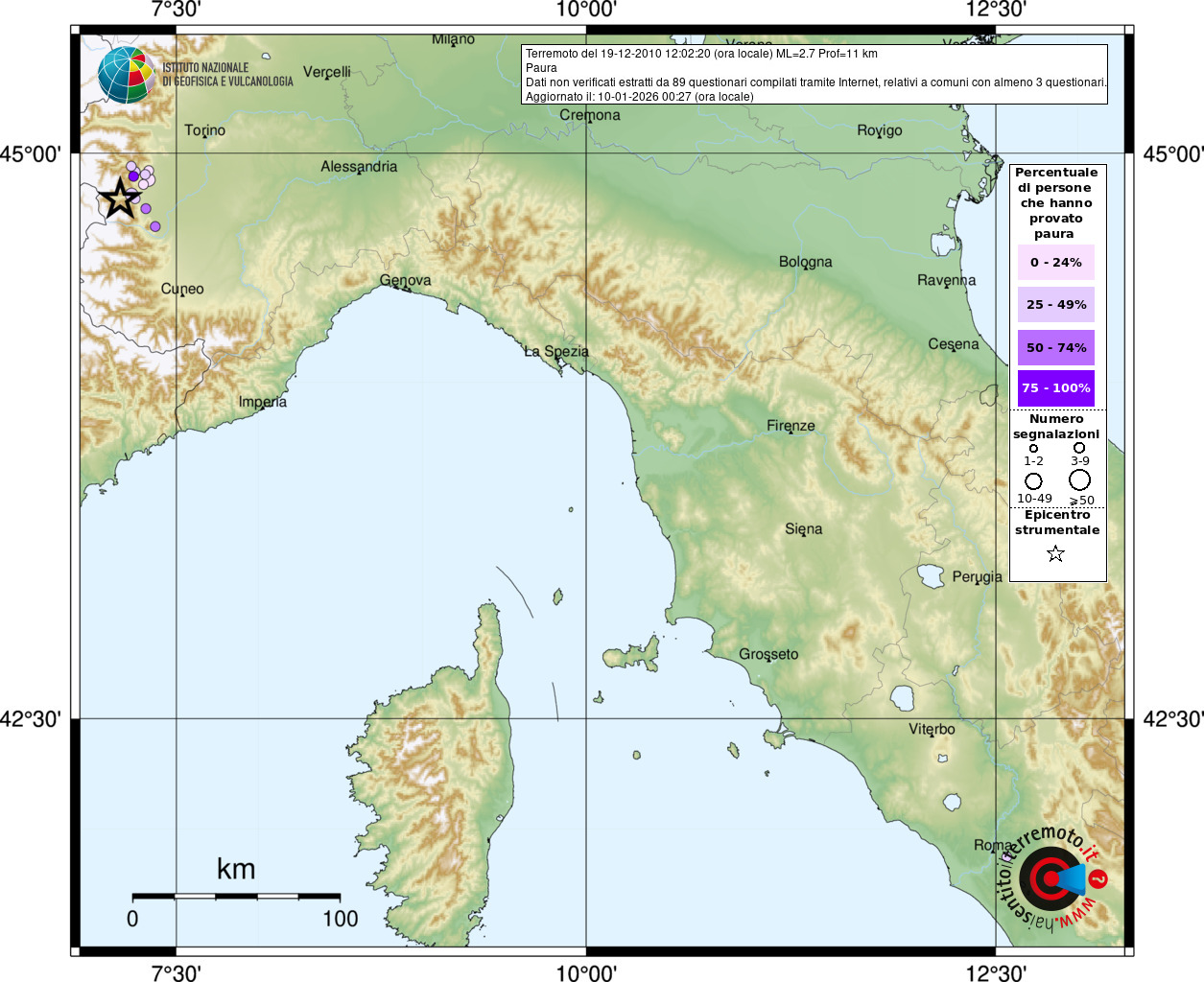Click the Imperia city label
This screenshot has width=1204, height=982.
pyautogui.click(x=263, y=402)
